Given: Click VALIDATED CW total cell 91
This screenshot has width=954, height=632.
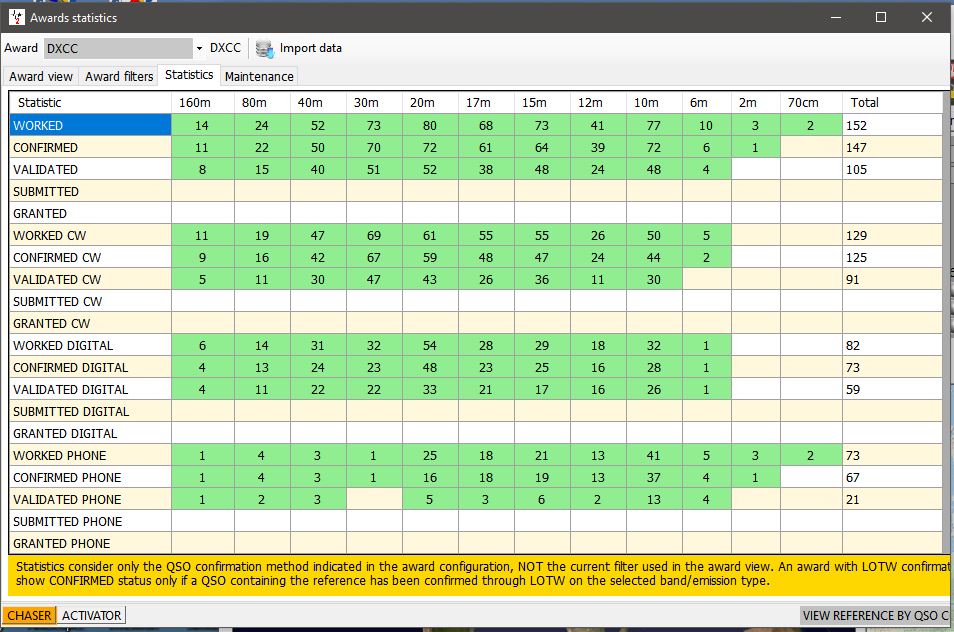Looking at the screenshot, I should click(x=892, y=280).
